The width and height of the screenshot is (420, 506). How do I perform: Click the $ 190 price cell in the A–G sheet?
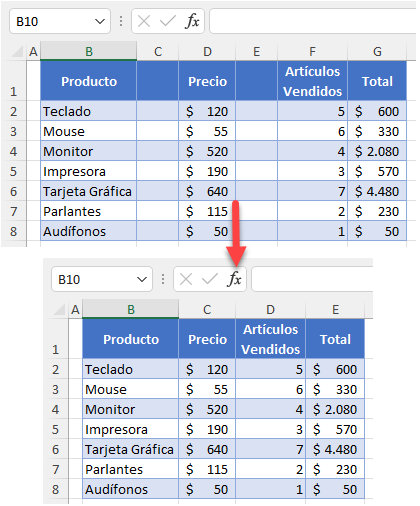click(207, 171)
